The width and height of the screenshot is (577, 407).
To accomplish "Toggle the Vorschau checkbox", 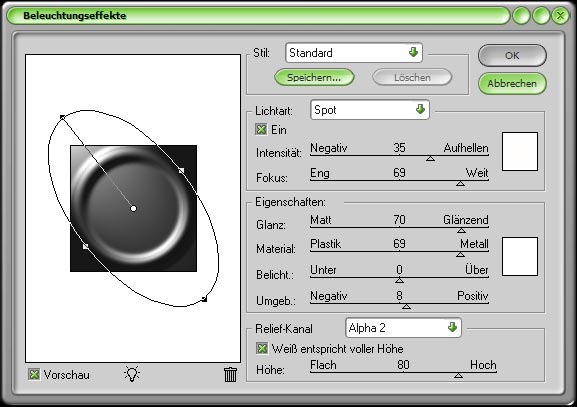I will (34, 375).
